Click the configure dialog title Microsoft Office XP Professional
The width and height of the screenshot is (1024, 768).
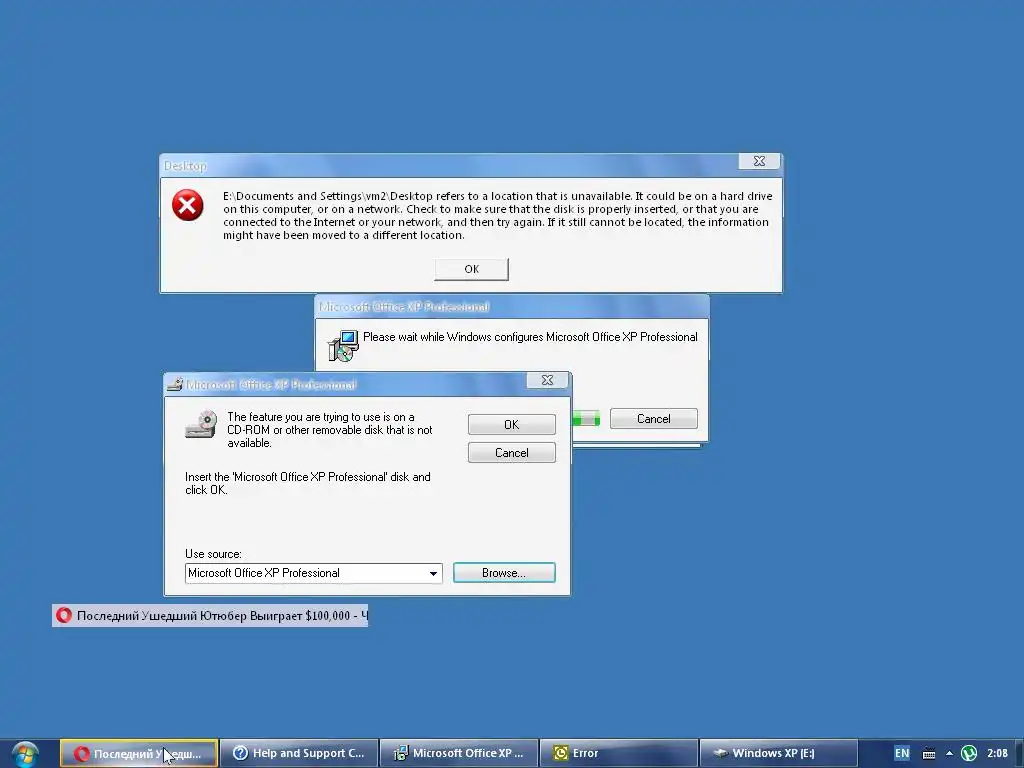tap(404, 307)
